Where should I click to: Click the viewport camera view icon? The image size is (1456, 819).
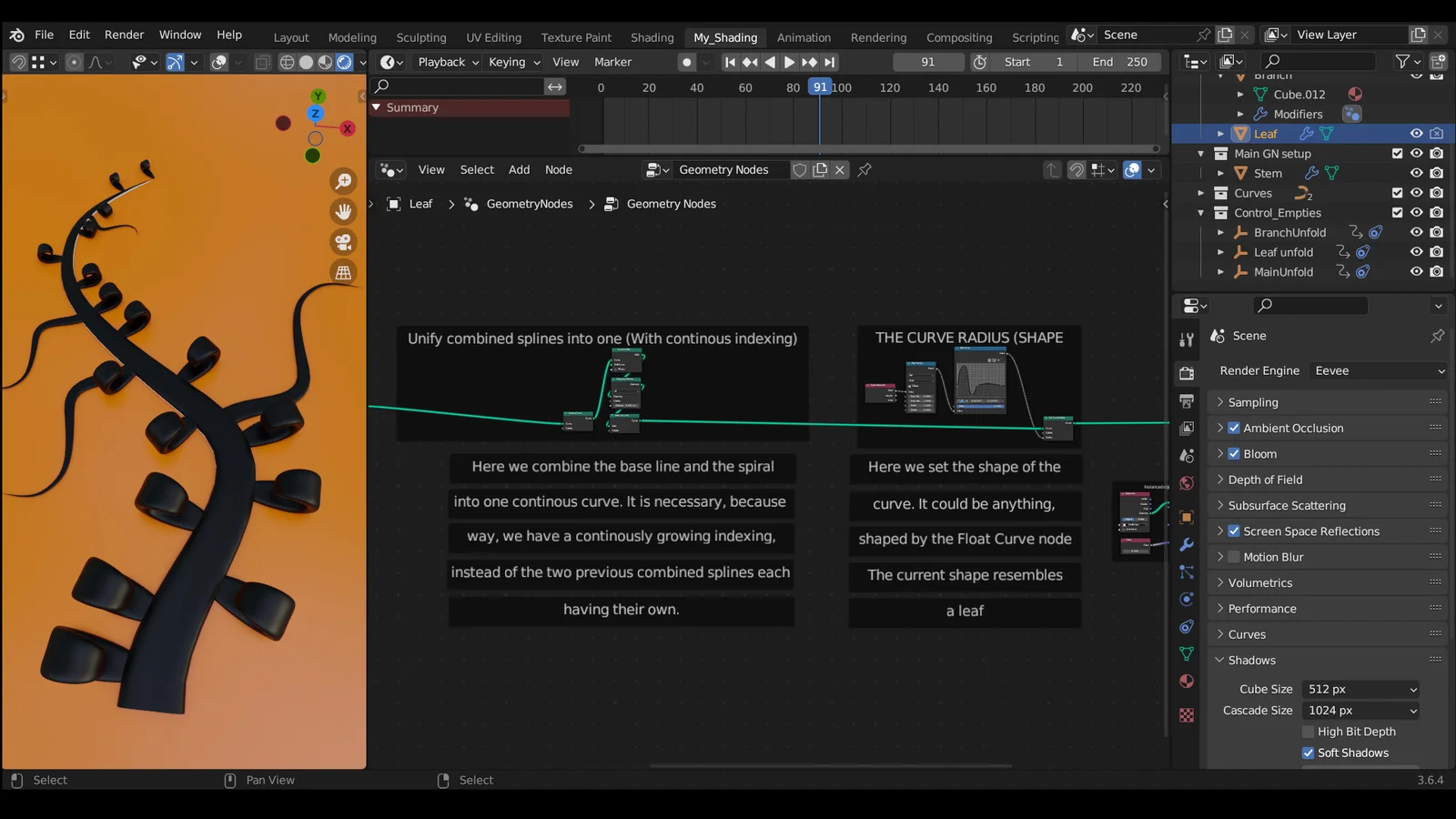click(344, 242)
